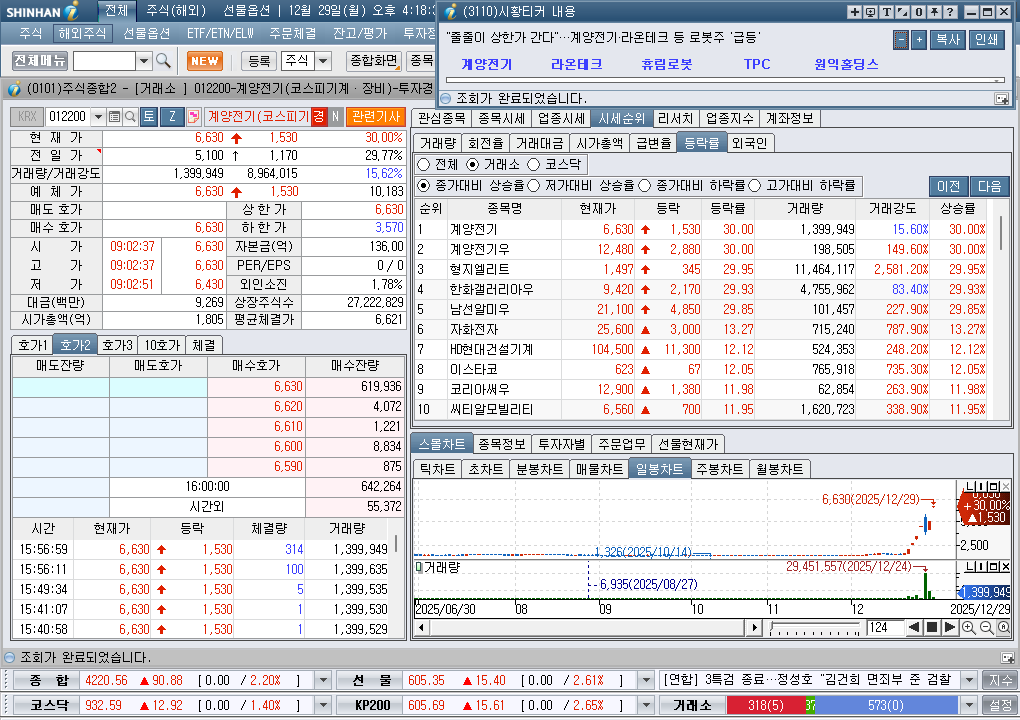Open the pink memo note icon
The height and width of the screenshot is (720, 1020).
click(193, 117)
